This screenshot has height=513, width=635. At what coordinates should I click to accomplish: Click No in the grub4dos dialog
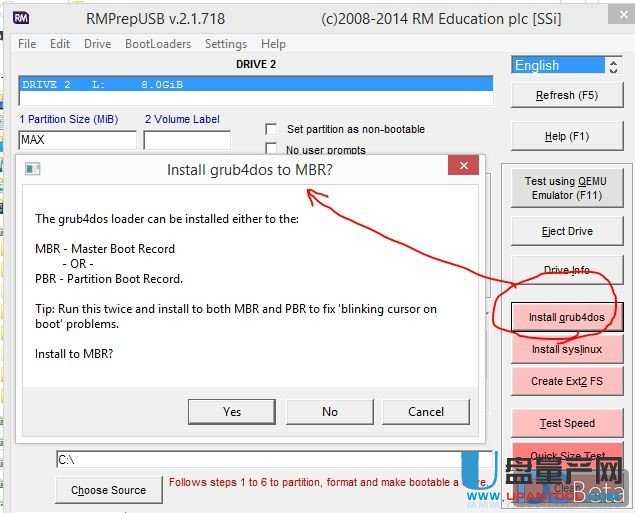pos(330,411)
